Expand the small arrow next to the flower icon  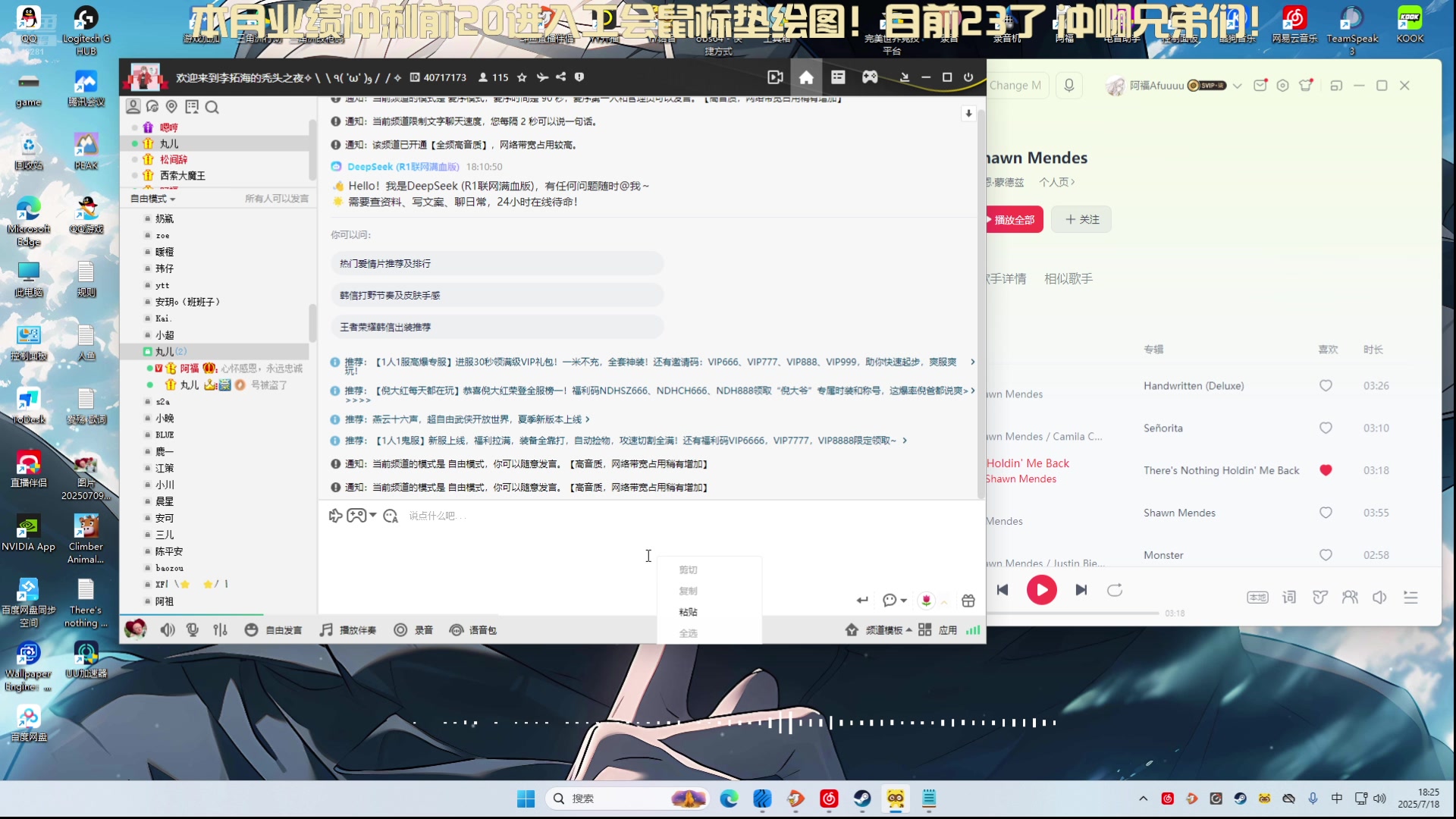944,601
